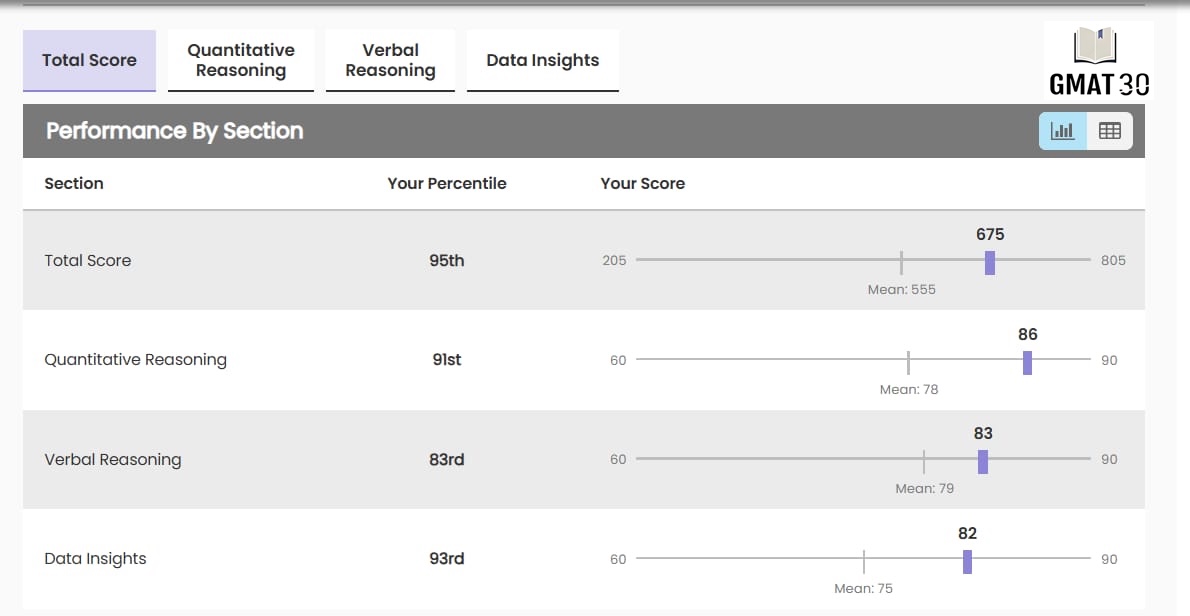Click the Total Score 675 marker

(990, 262)
